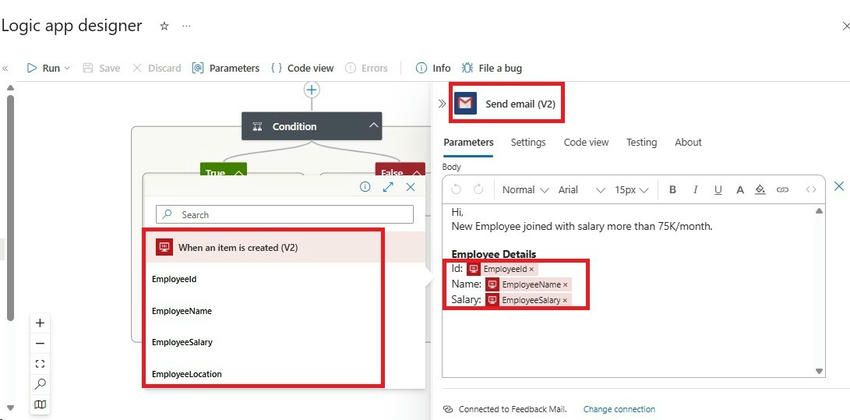Image resolution: width=850 pixels, height=420 pixels.
Task: Click the Info toolbar button
Action: pyautogui.click(x=433, y=68)
